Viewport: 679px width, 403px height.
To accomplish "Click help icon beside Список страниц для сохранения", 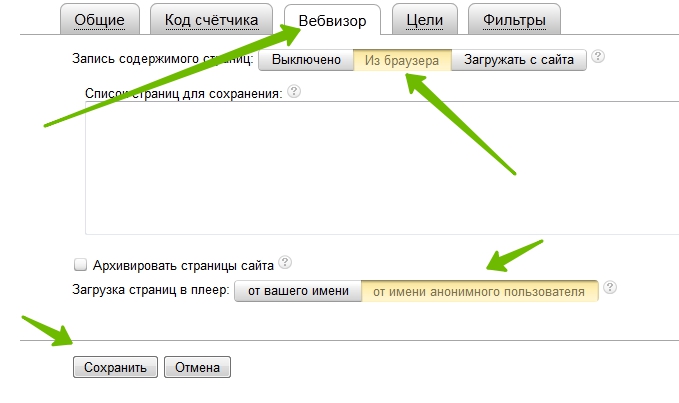I will (294, 91).
